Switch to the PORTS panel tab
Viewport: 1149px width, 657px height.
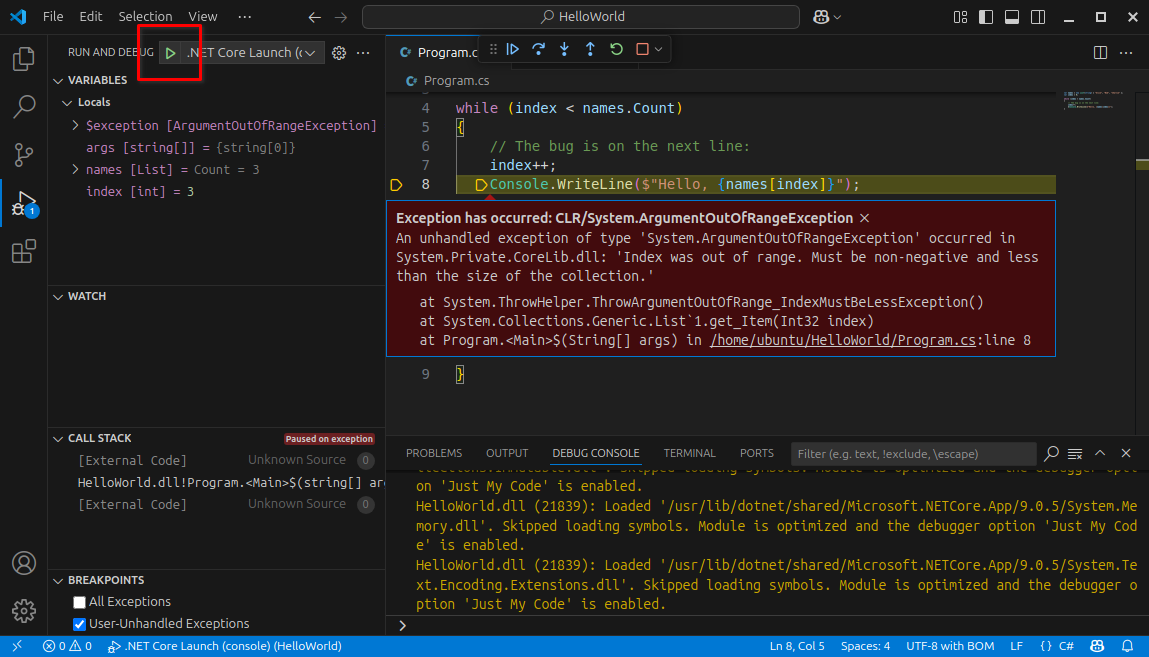pyautogui.click(x=756, y=453)
